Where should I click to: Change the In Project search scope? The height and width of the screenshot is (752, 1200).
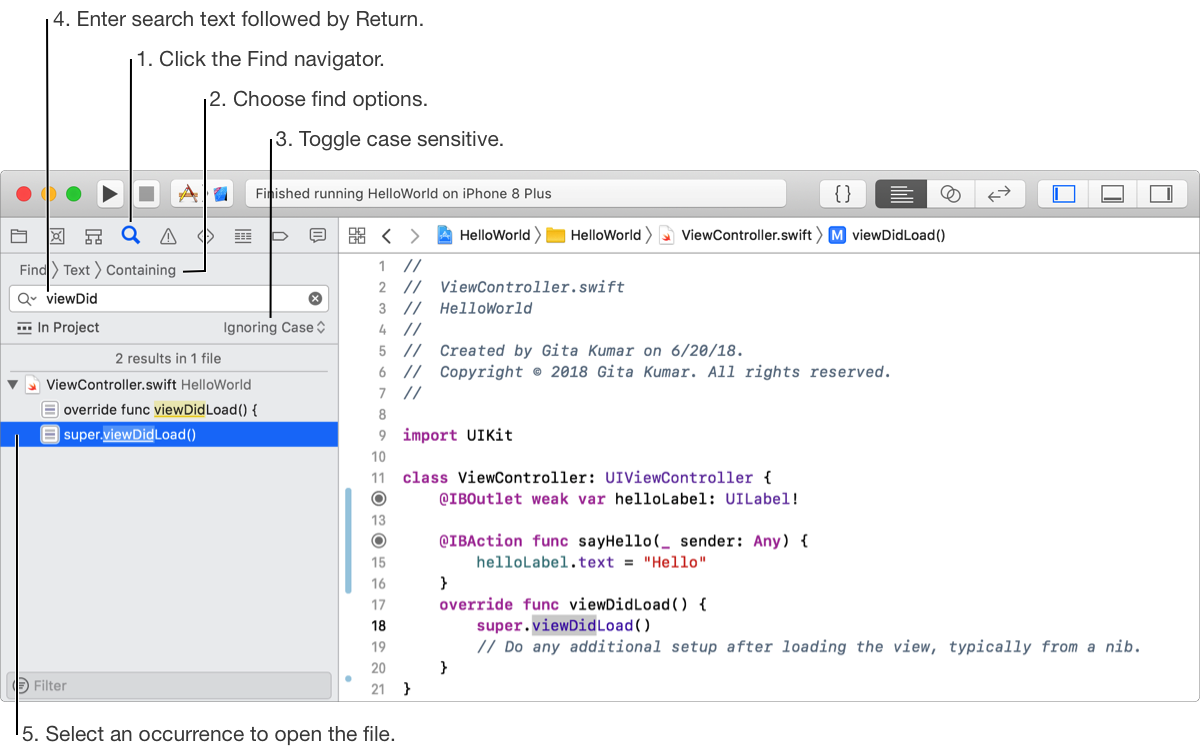click(58, 327)
